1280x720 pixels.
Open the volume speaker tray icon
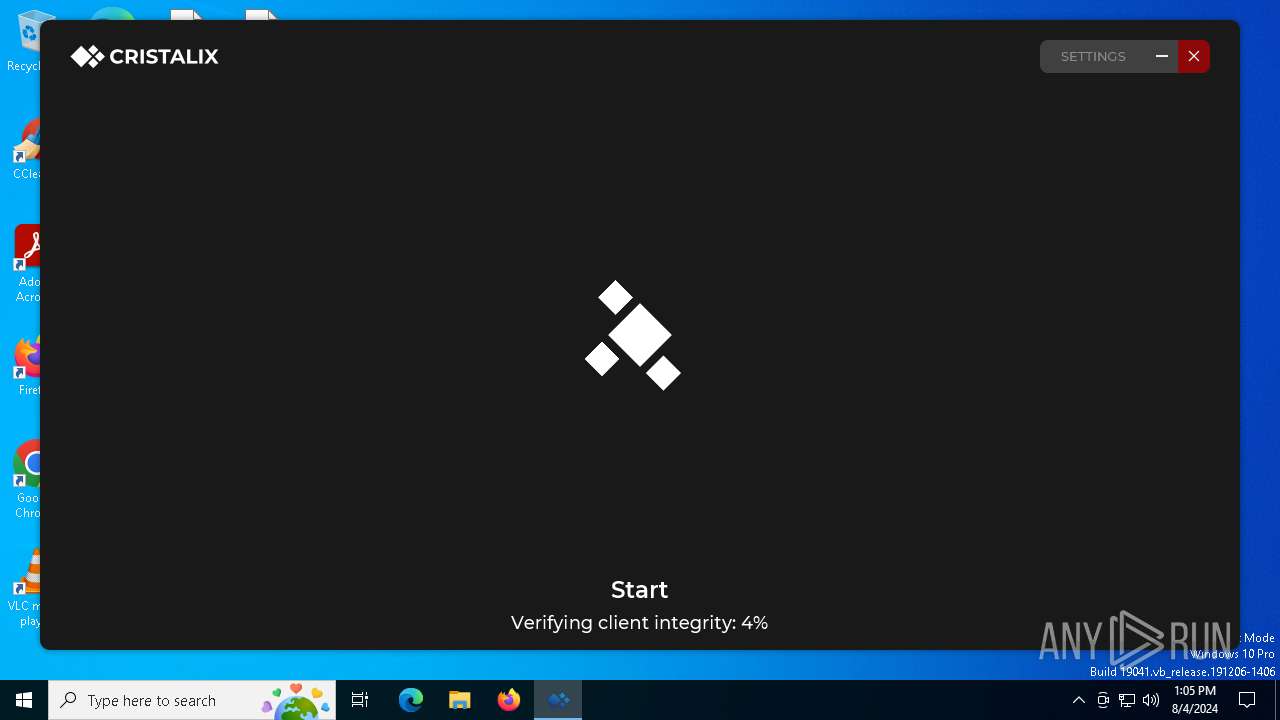click(x=1151, y=700)
